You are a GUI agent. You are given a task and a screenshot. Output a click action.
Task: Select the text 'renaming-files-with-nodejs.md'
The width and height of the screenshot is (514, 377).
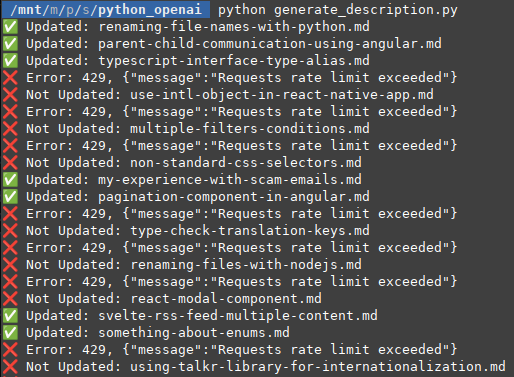click(x=246, y=265)
